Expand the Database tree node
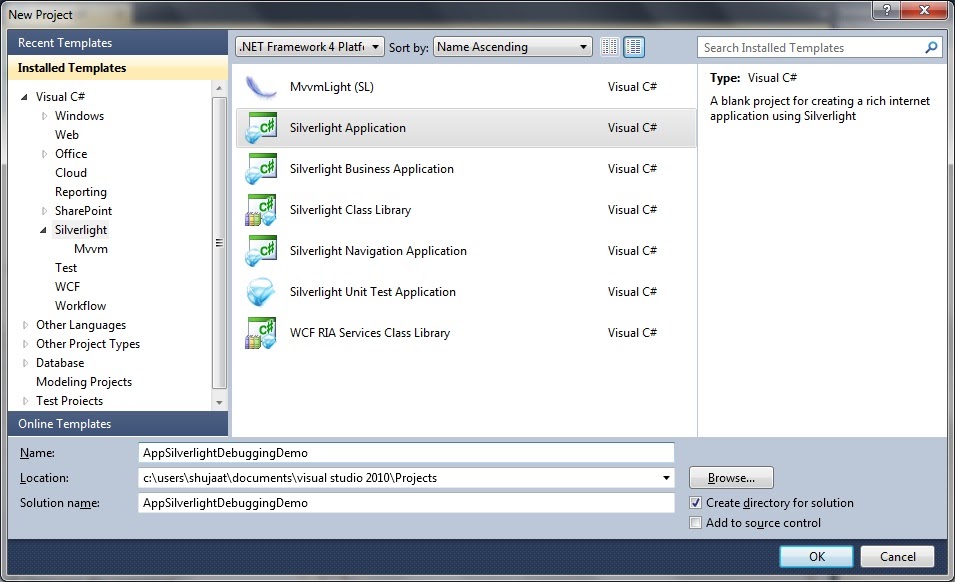The height and width of the screenshot is (582, 955). tap(25, 363)
